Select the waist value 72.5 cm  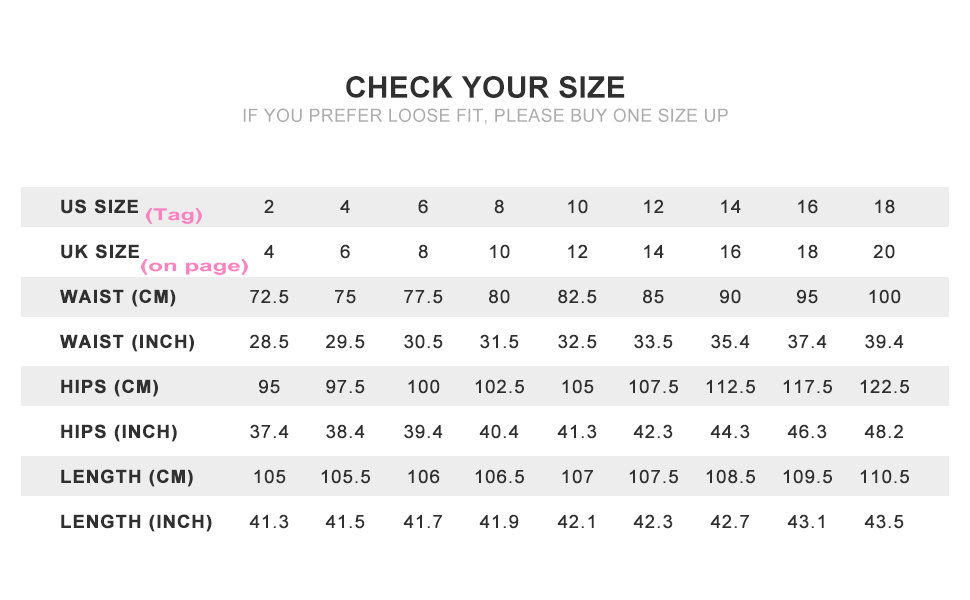269,297
